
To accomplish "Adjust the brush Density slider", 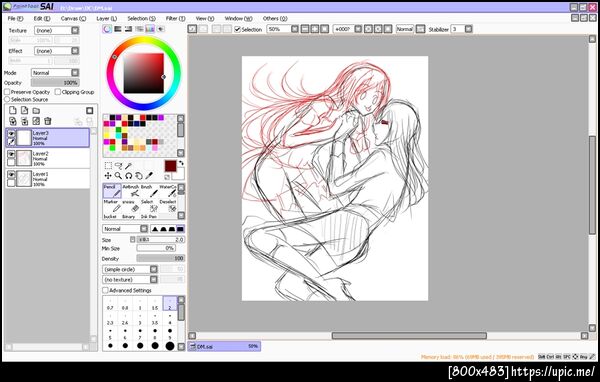I will pos(161,258).
